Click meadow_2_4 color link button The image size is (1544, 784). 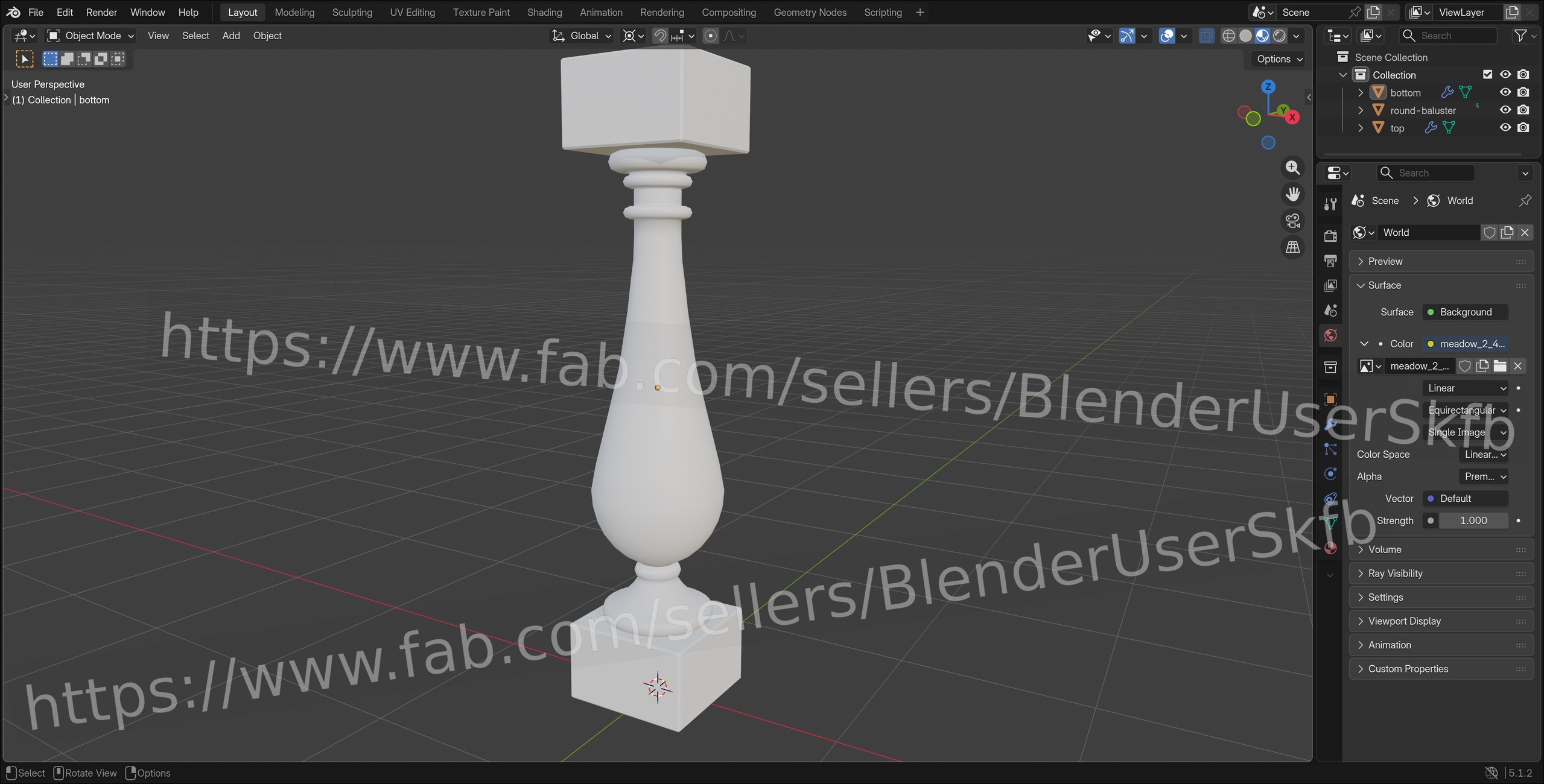pyautogui.click(x=1466, y=344)
